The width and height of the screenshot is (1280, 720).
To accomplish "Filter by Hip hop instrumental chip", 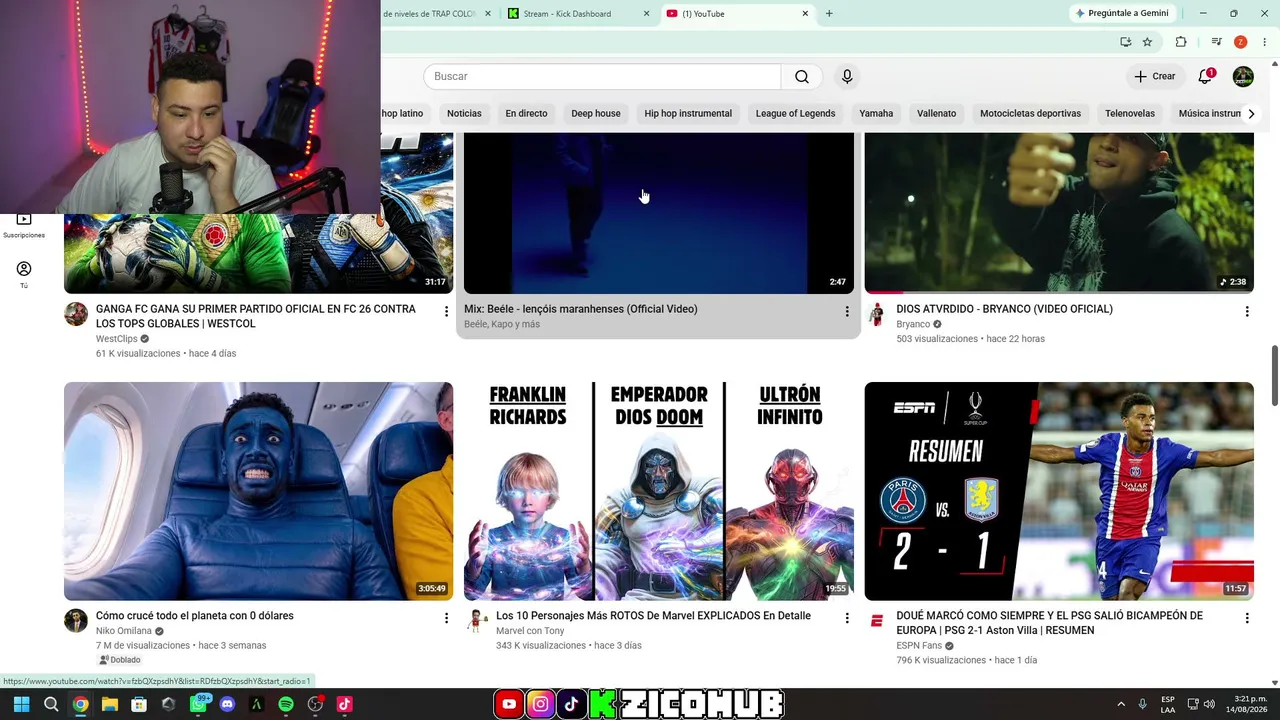I will pos(688,114).
